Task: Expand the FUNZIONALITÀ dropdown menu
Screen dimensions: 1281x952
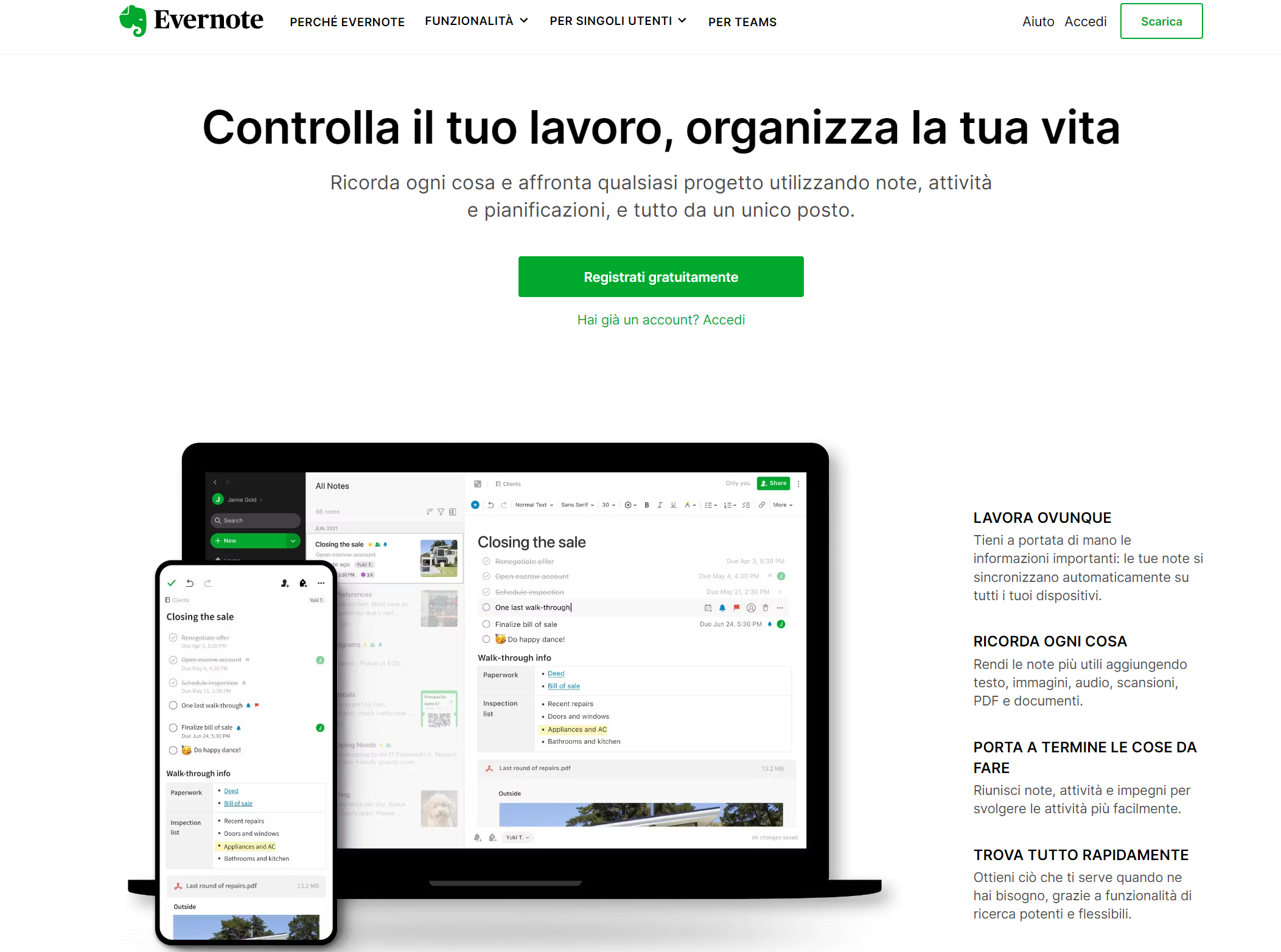Action: point(476,20)
